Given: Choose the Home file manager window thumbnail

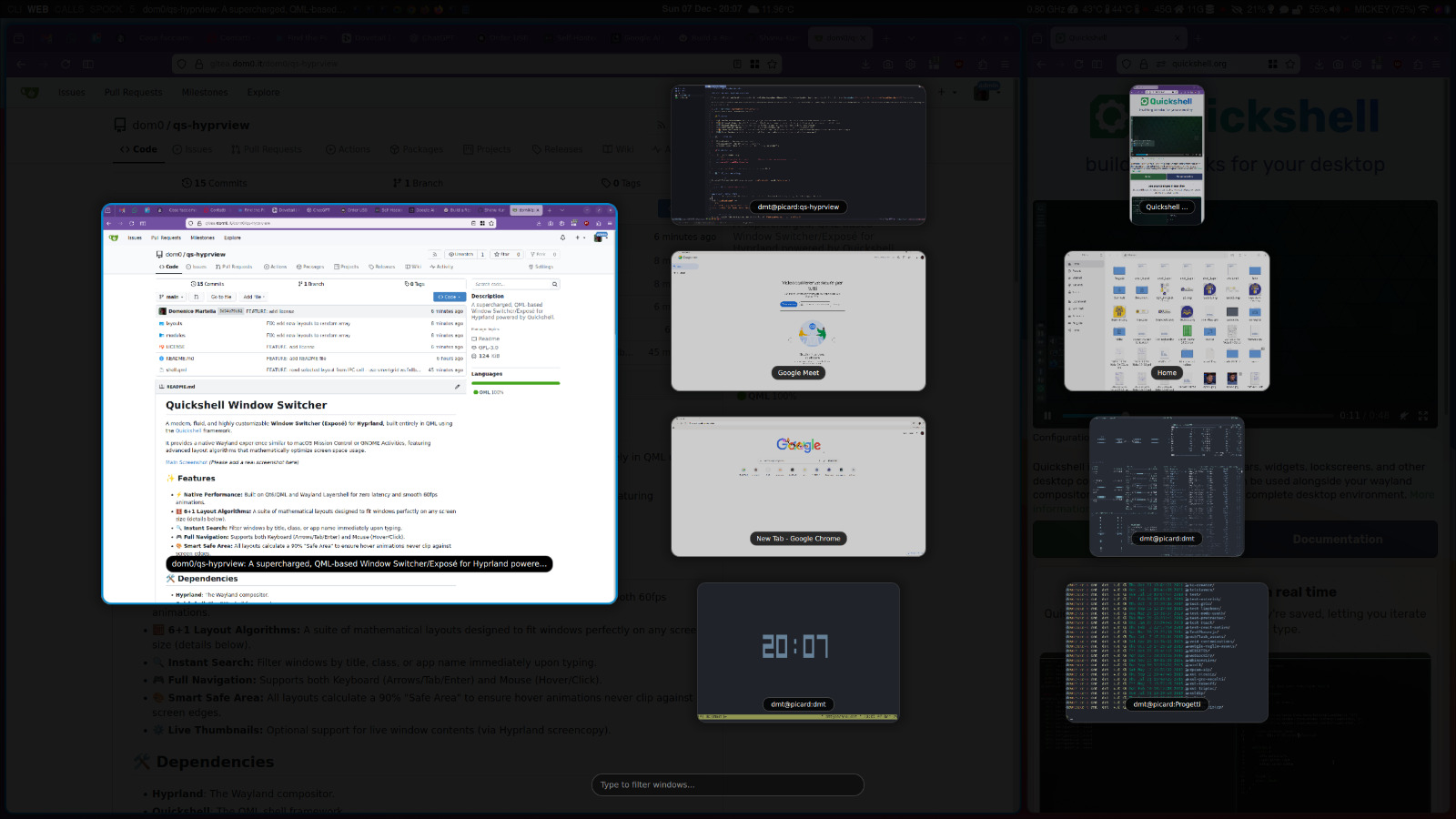Looking at the screenshot, I should coord(1167,321).
